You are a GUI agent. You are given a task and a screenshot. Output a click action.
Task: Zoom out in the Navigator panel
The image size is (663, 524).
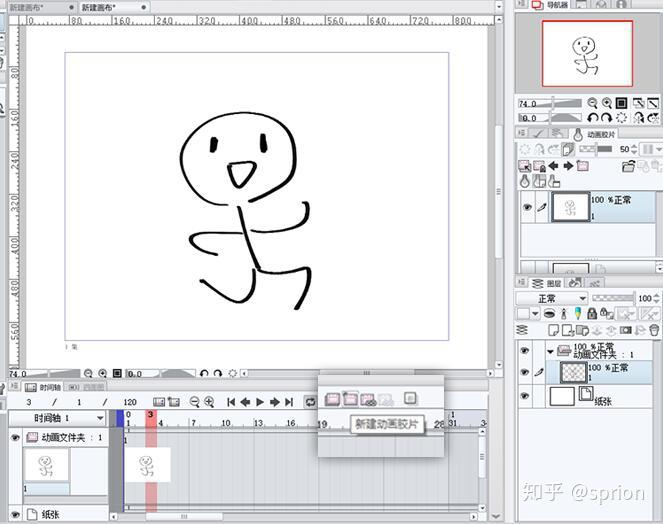click(x=592, y=103)
